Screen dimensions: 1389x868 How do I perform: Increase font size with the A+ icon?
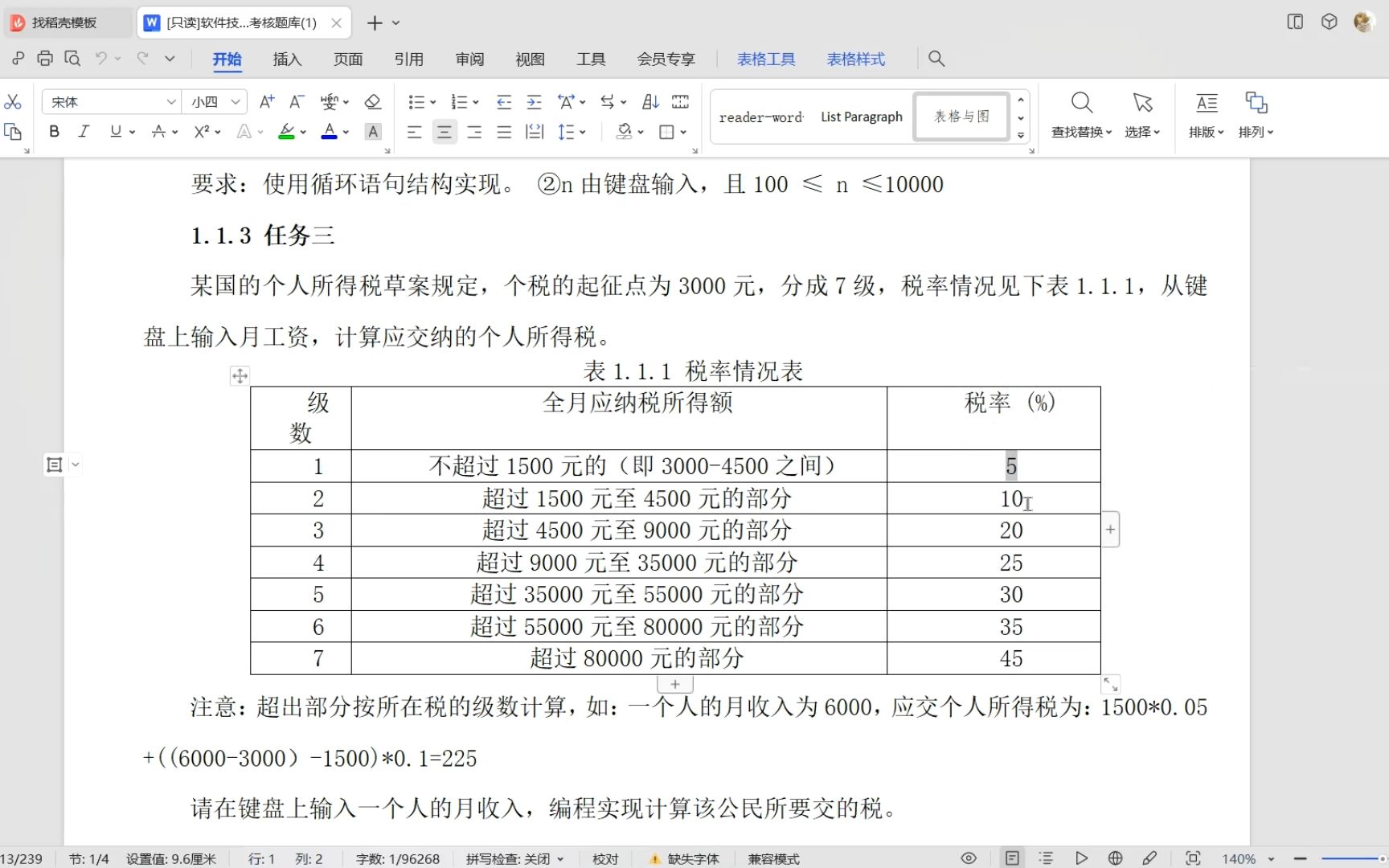(x=266, y=101)
